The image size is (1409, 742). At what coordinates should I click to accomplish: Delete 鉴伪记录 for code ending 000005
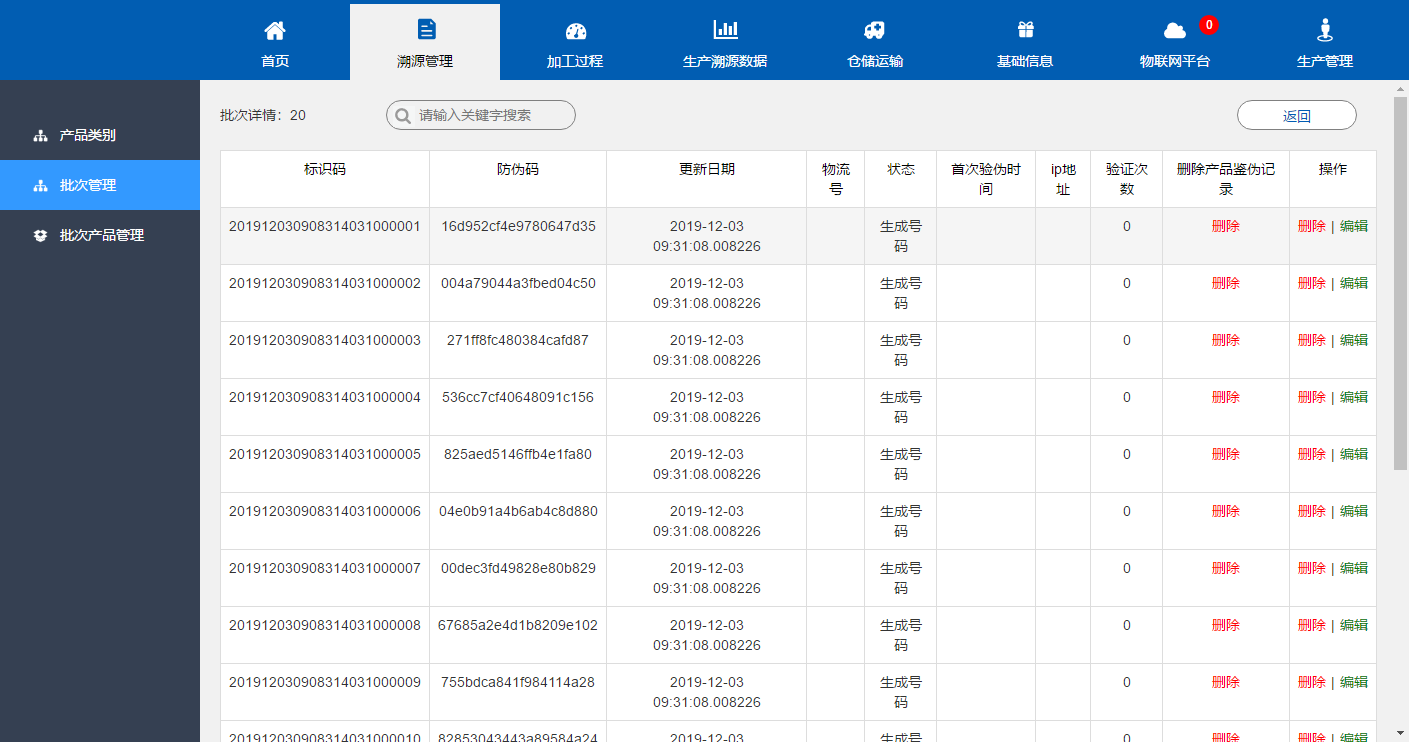[1226, 454]
